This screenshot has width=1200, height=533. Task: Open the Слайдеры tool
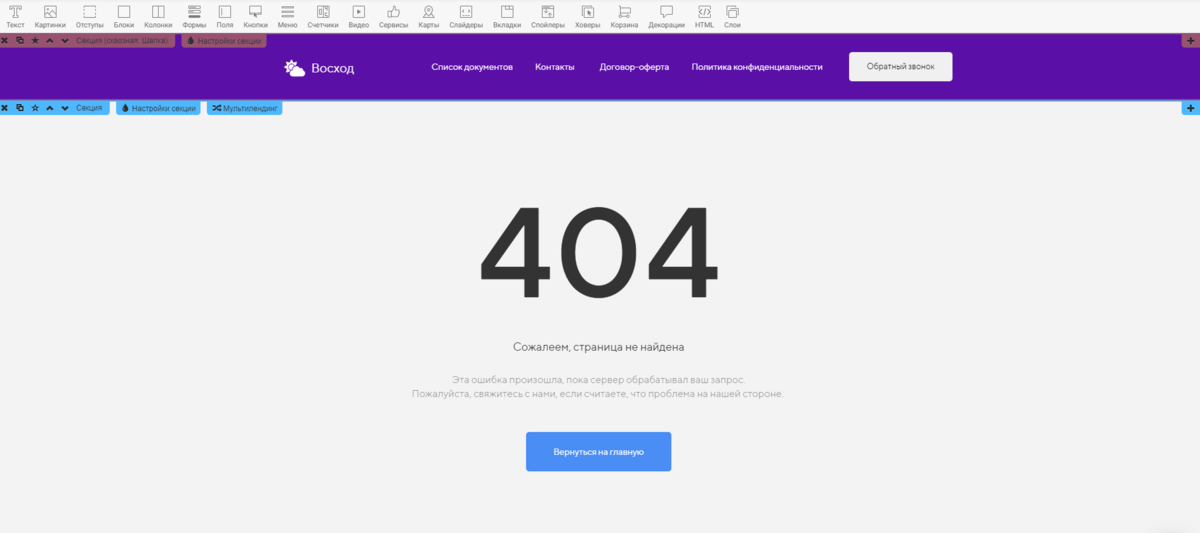(x=466, y=16)
